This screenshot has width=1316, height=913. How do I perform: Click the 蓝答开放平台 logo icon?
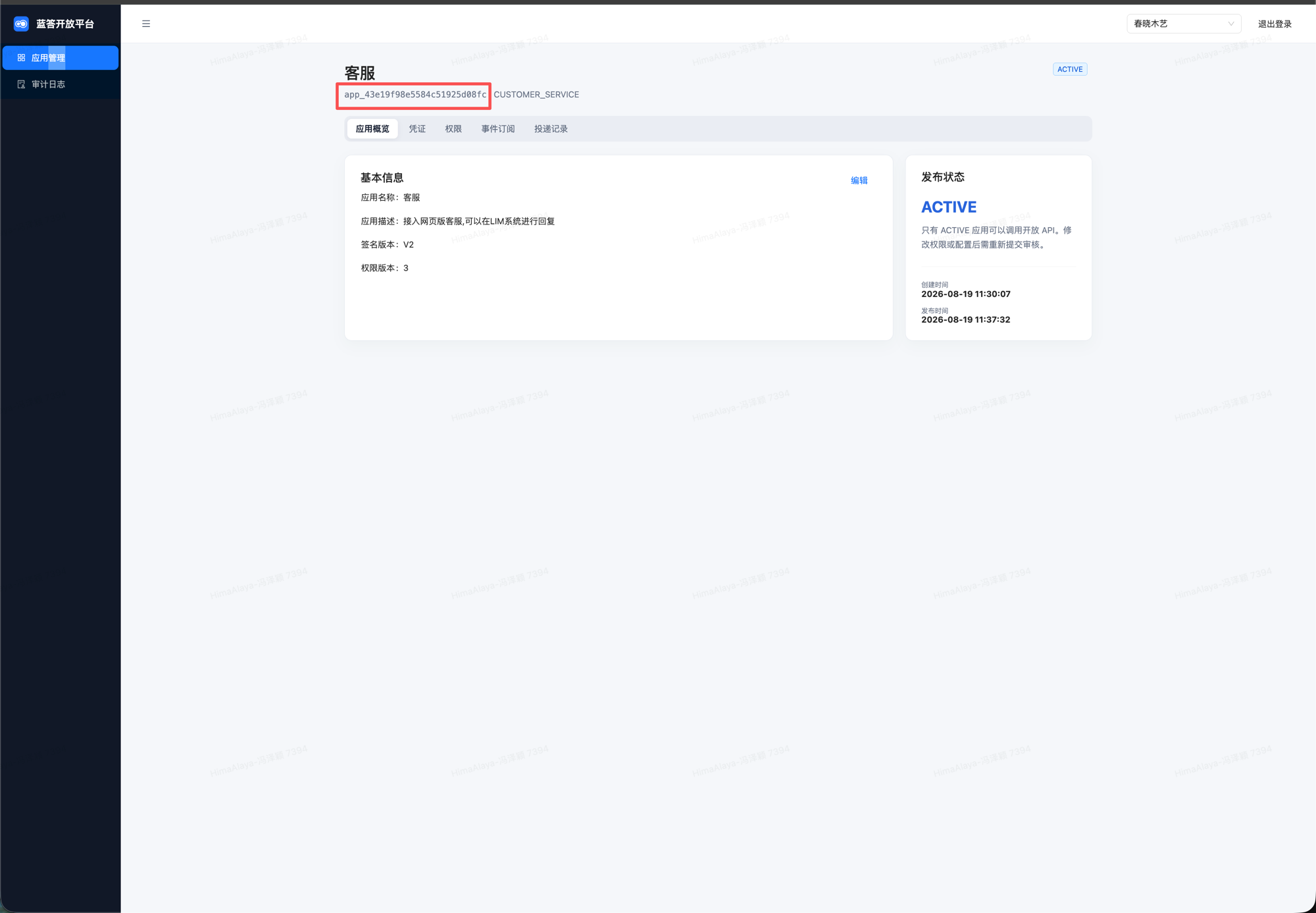click(x=21, y=24)
